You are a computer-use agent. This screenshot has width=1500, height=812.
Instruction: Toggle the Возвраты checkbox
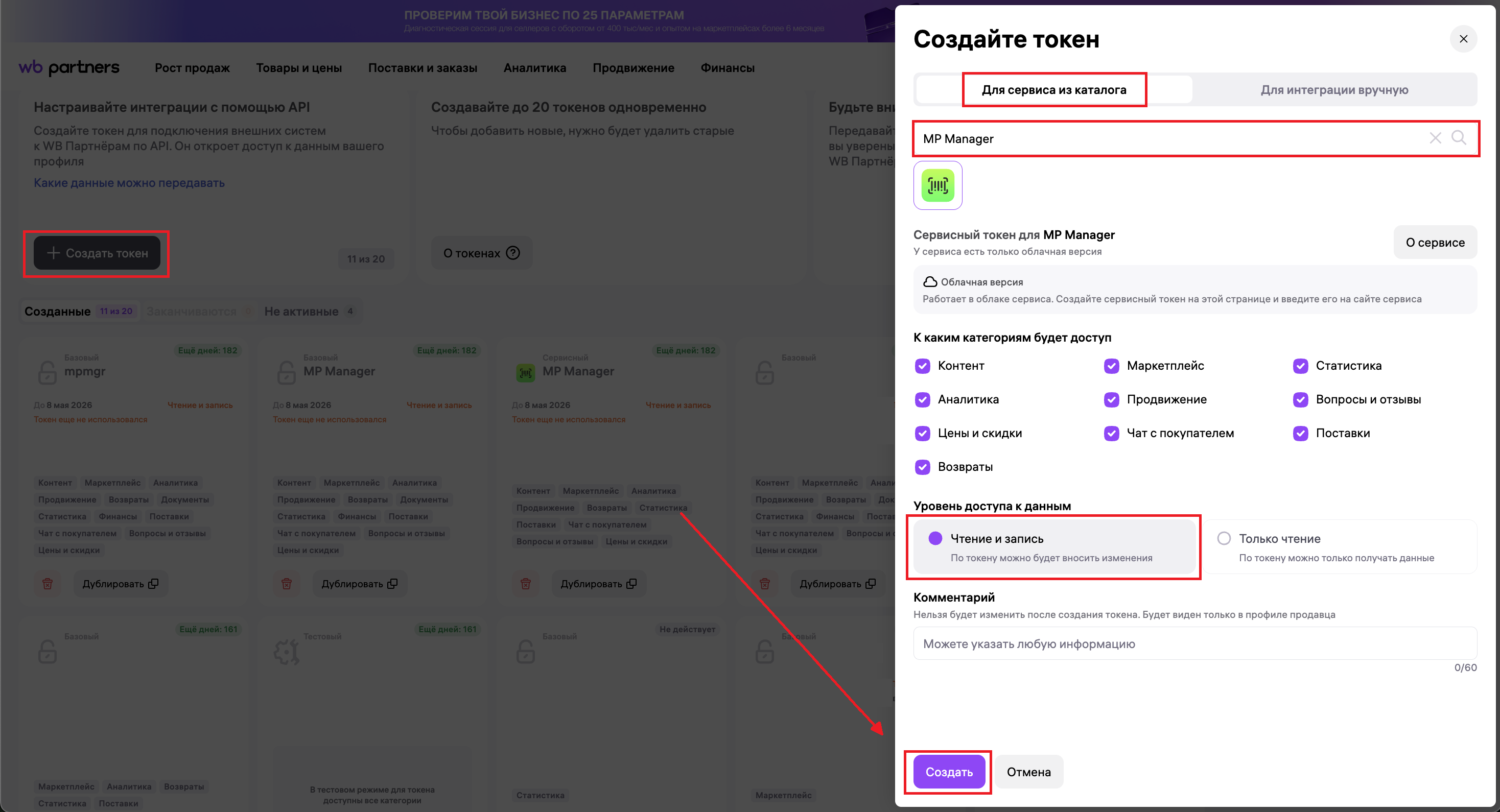922,467
